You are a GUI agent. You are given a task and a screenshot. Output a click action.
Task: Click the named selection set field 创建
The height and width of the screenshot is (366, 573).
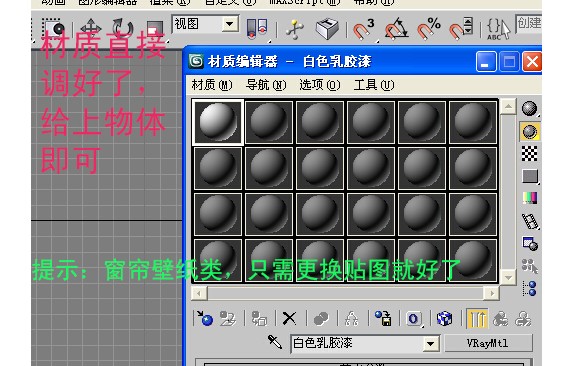[x=528, y=23]
